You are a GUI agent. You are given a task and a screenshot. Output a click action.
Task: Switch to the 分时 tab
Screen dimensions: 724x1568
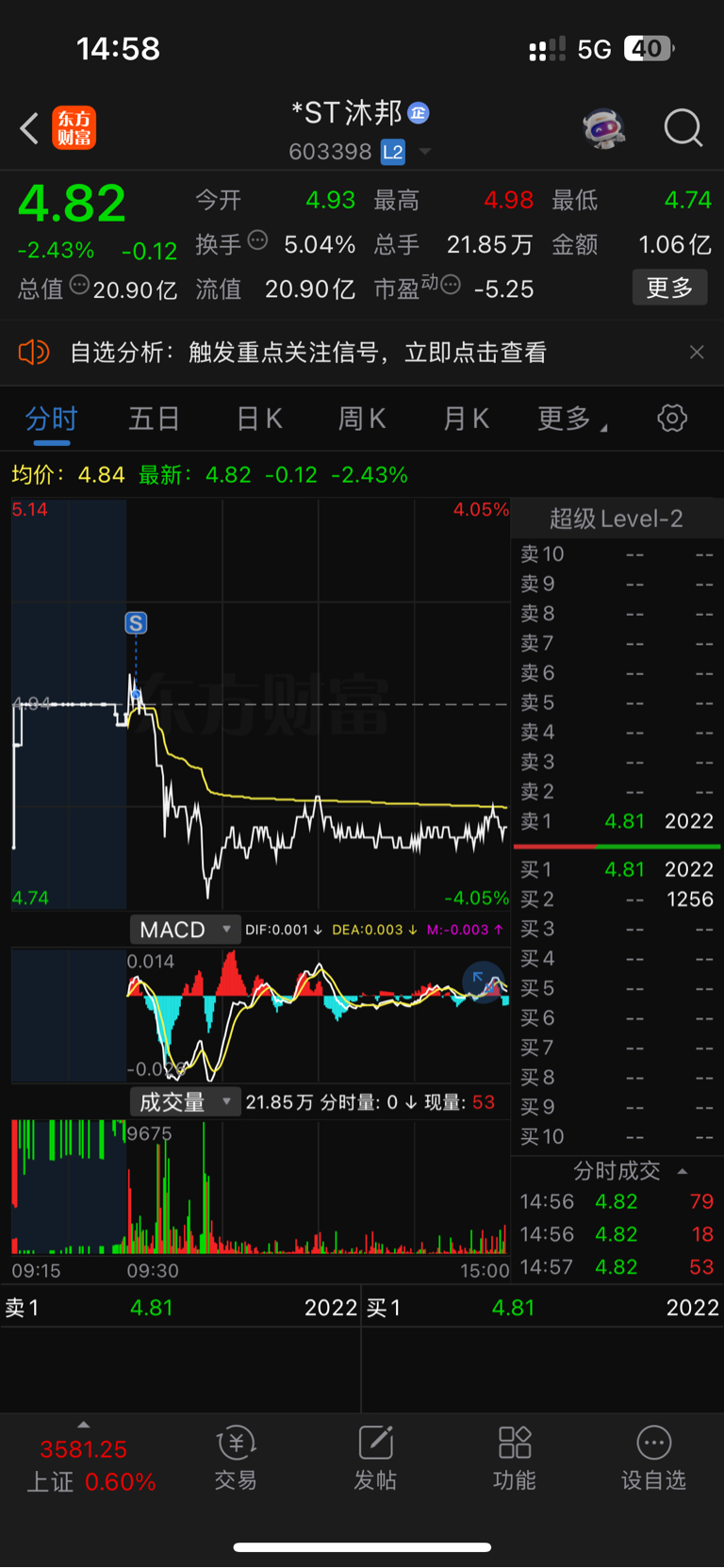51,419
